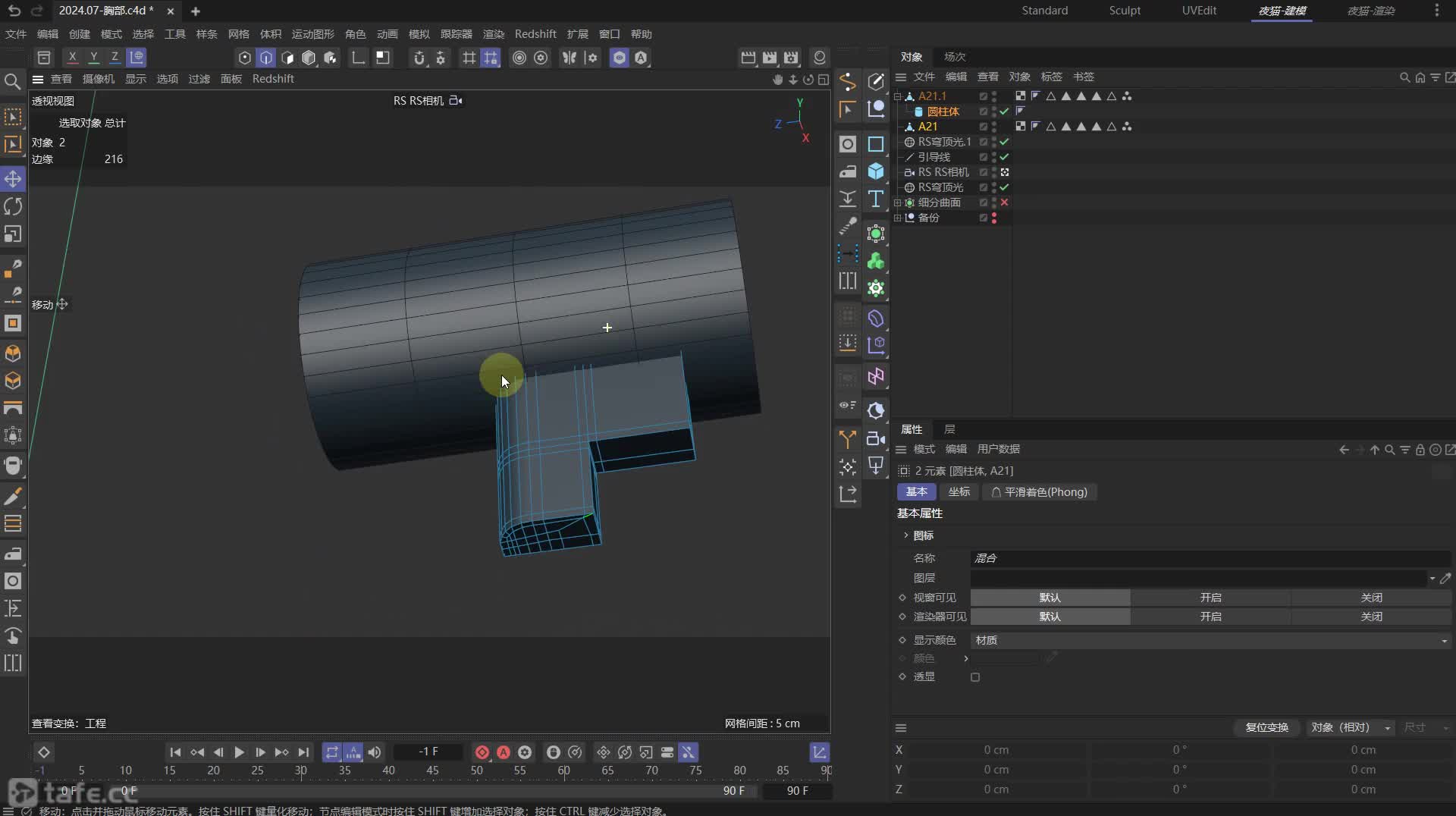
Task: Set 视窗可见 to 默认
Action: pyautogui.click(x=1050, y=598)
